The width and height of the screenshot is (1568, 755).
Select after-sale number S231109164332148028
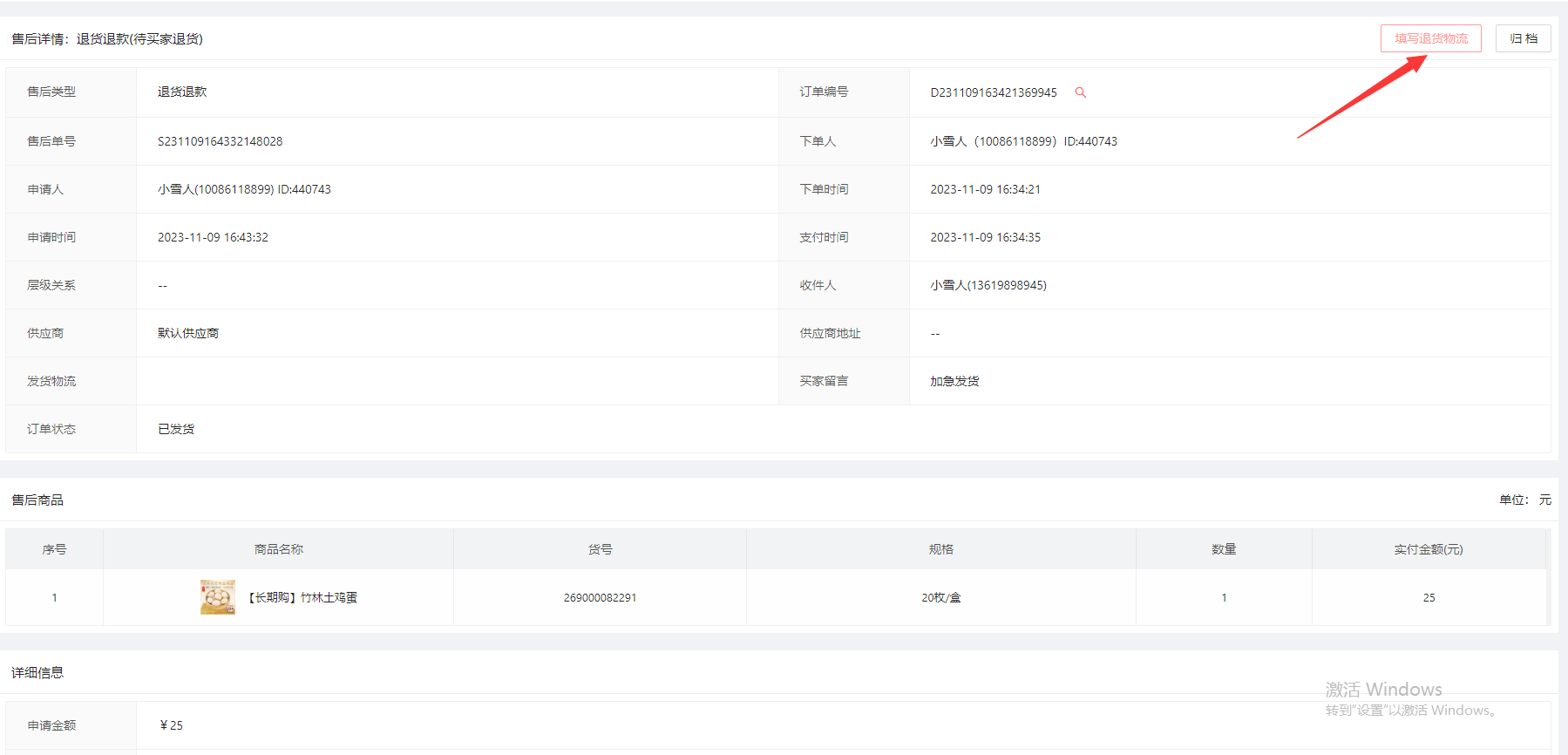click(220, 141)
